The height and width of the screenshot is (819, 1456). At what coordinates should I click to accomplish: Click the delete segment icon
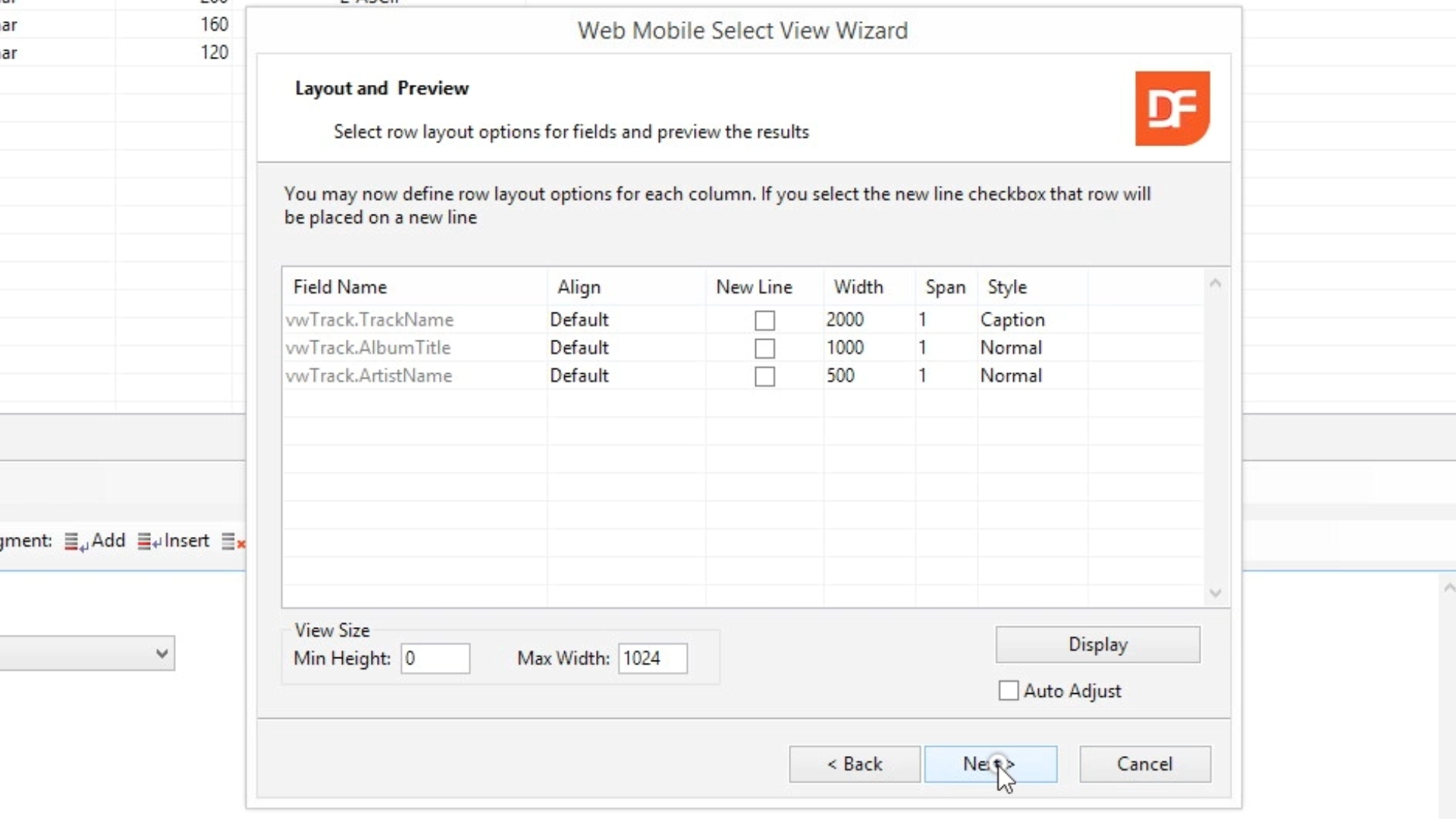[x=234, y=541]
